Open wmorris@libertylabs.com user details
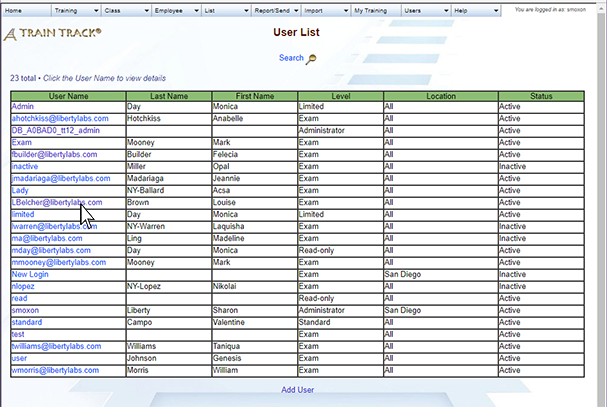Viewport: 607px width, 407px height. pyautogui.click(x=55, y=371)
